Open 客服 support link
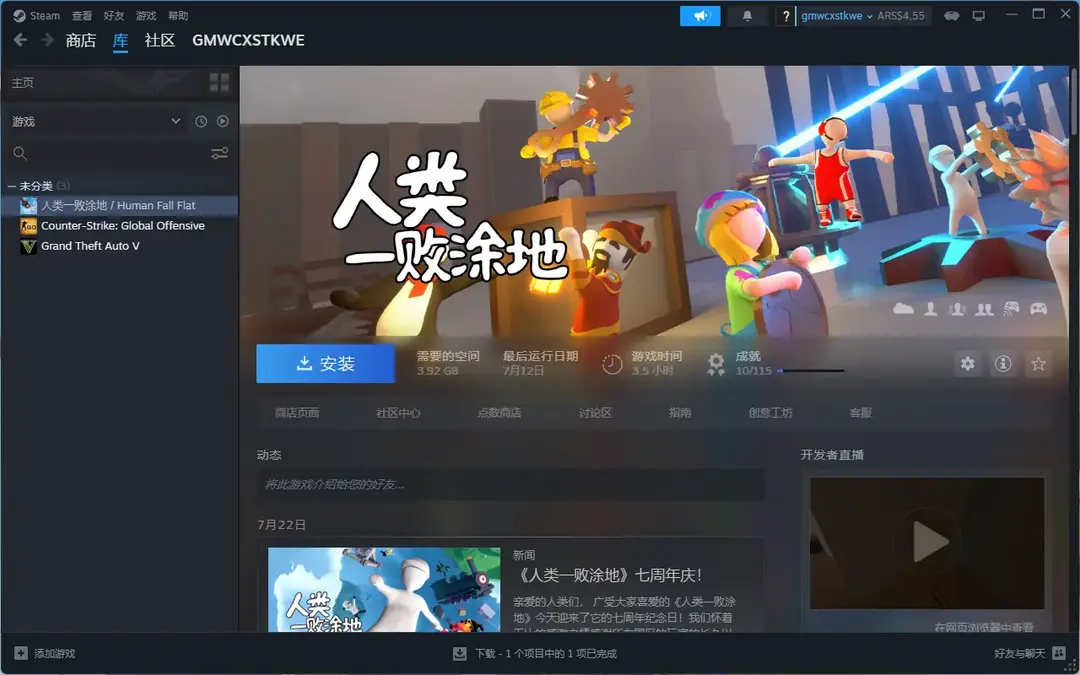Image resolution: width=1080 pixels, height=675 pixels. point(860,413)
